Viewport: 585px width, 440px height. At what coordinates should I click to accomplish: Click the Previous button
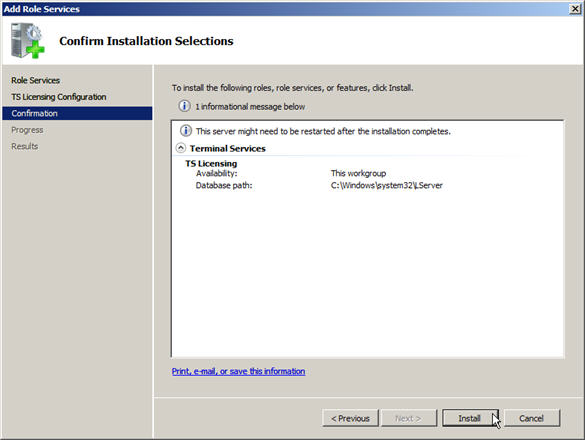pyautogui.click(x=350, y=418)
